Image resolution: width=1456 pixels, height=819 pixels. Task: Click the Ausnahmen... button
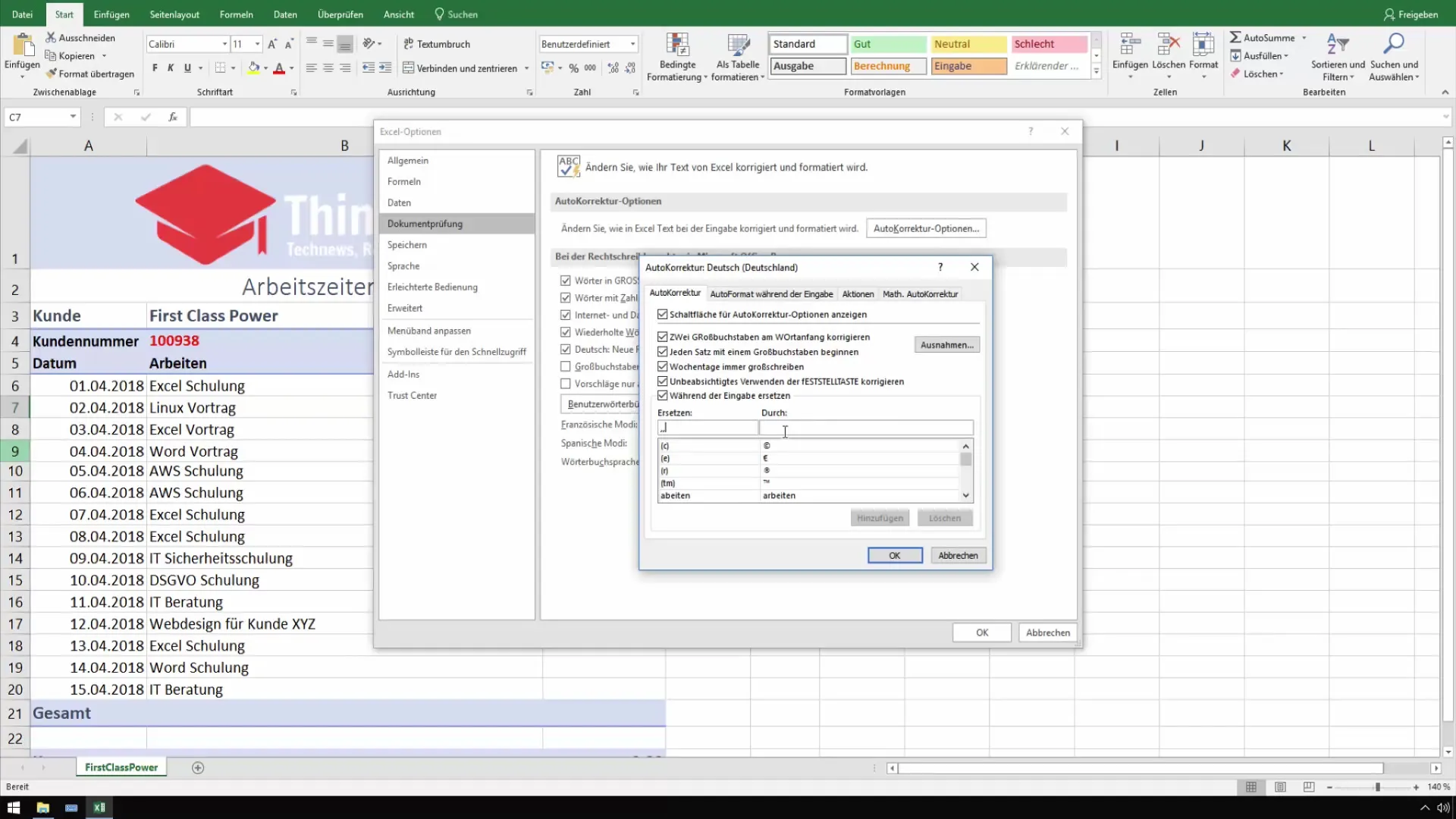pyautogui.click(x=946, y=345)
